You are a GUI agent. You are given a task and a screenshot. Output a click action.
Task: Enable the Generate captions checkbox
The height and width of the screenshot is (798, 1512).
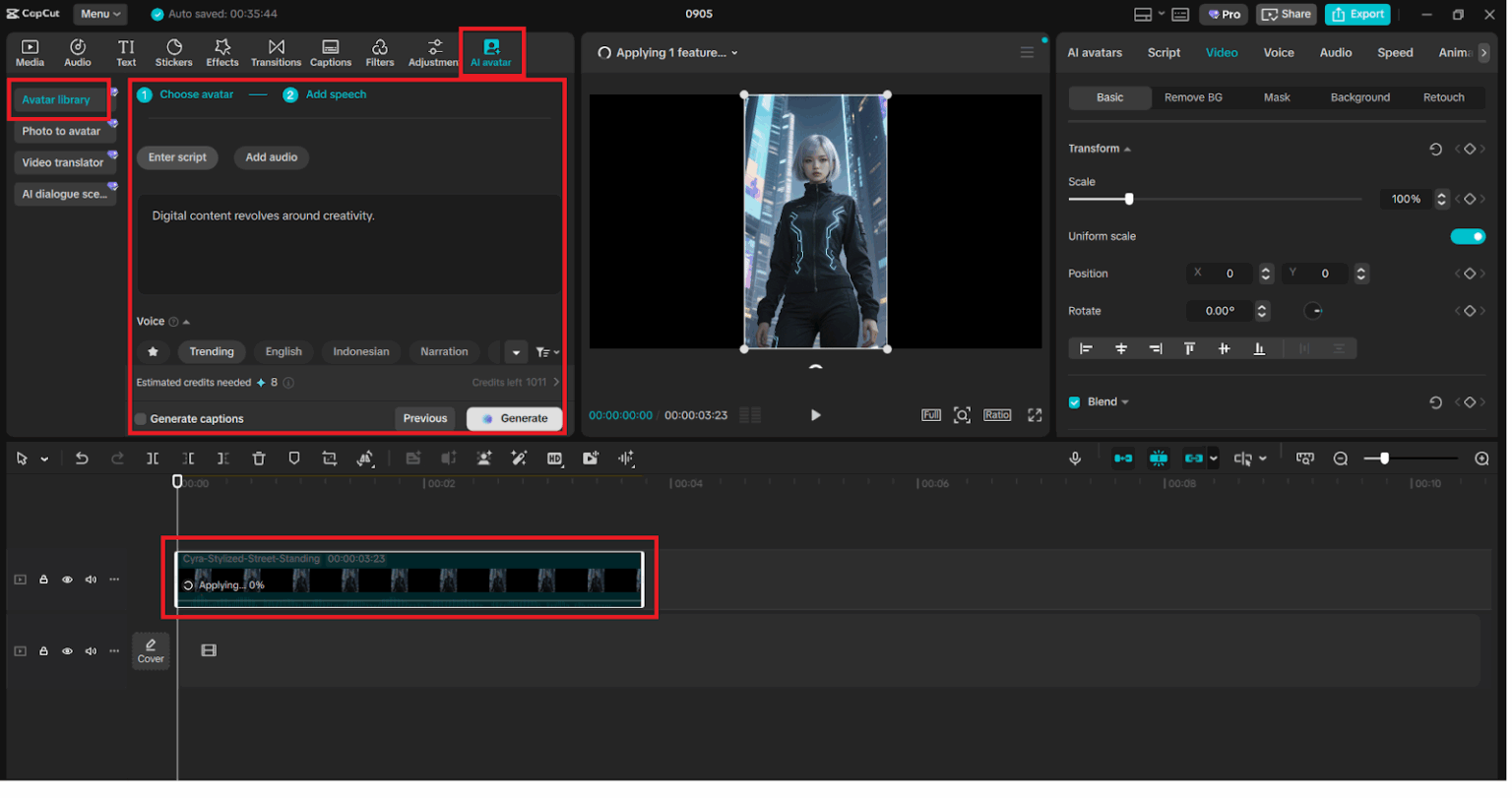pos(141,420)
